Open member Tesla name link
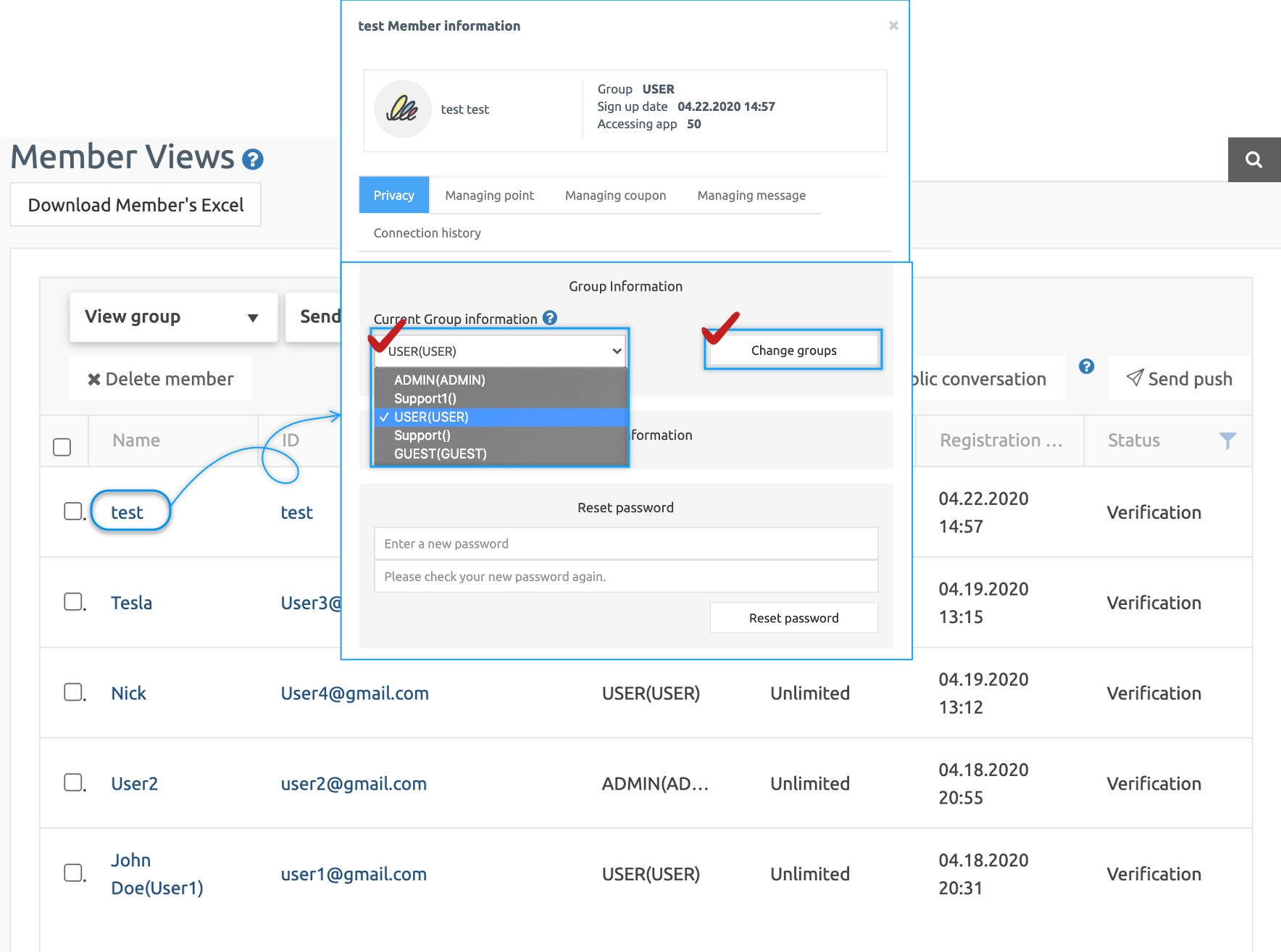This screenshot has width=1281, height=952. (132, 603)
